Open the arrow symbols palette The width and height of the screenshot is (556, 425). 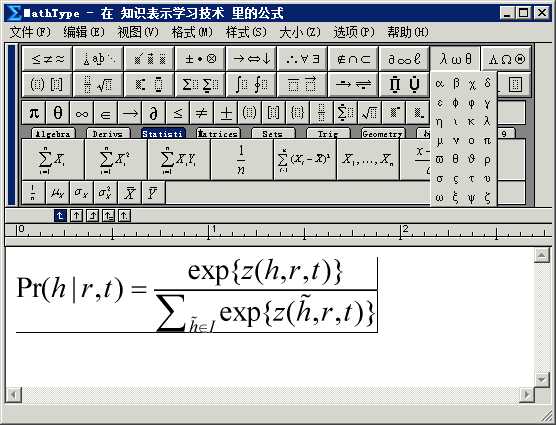coord(251,58)
